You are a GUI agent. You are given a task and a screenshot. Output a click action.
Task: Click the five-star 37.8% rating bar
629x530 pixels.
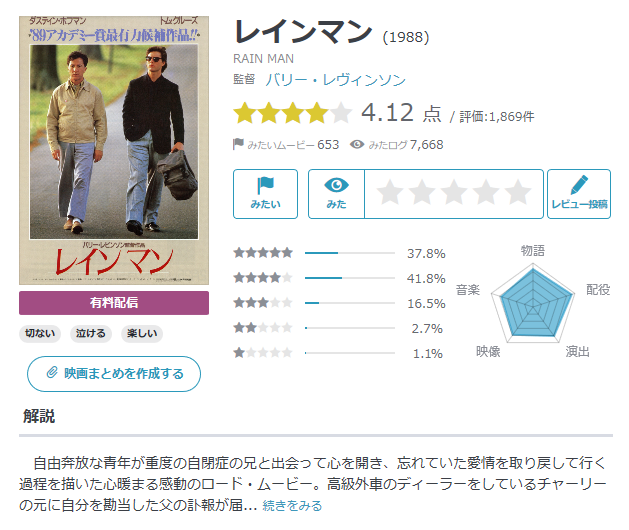pyautogui.click(x=350, y=253)
